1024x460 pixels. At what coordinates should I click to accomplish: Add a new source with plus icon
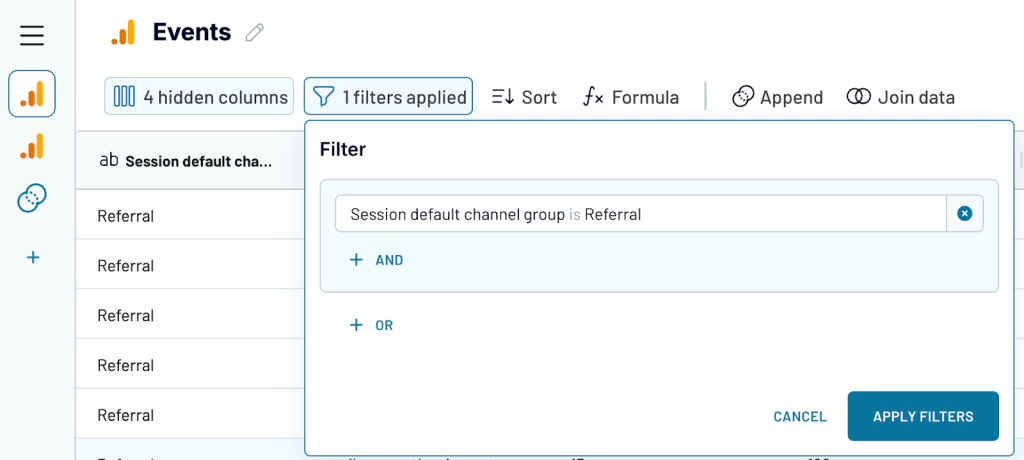pyautogui.click(x=32, y=257)
